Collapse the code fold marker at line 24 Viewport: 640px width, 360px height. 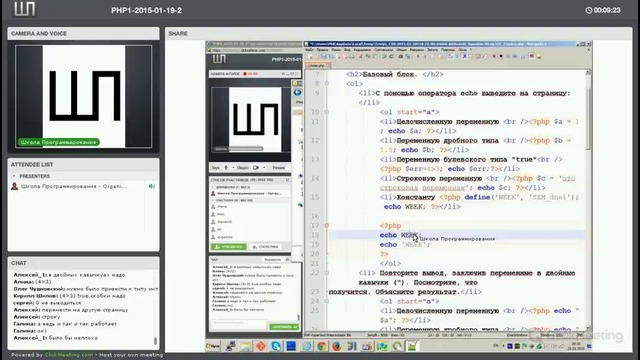(x=327, y=301)
